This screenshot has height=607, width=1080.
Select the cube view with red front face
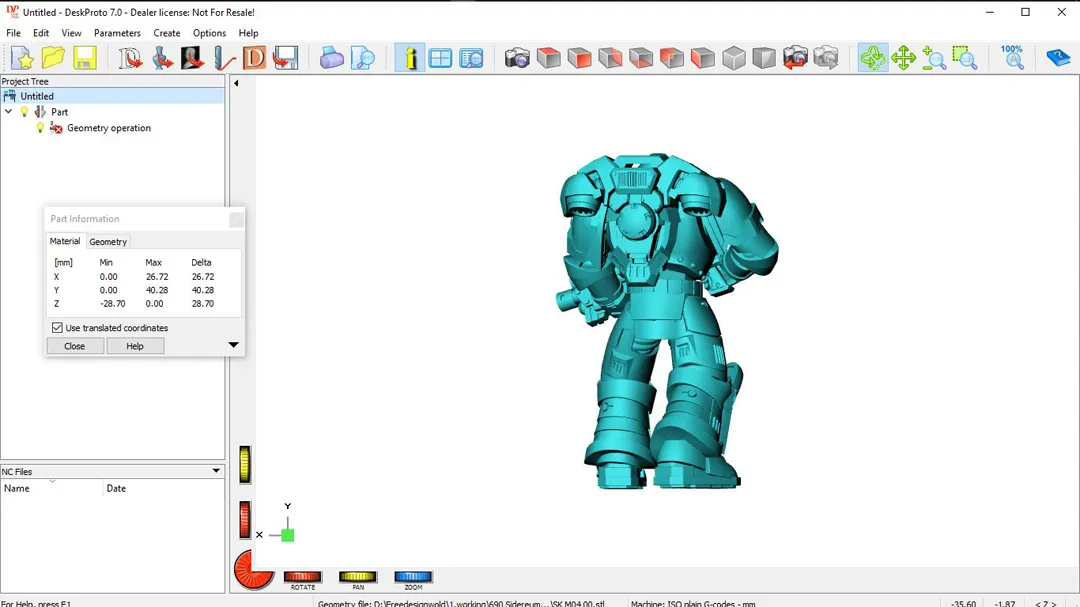(579, 58)
